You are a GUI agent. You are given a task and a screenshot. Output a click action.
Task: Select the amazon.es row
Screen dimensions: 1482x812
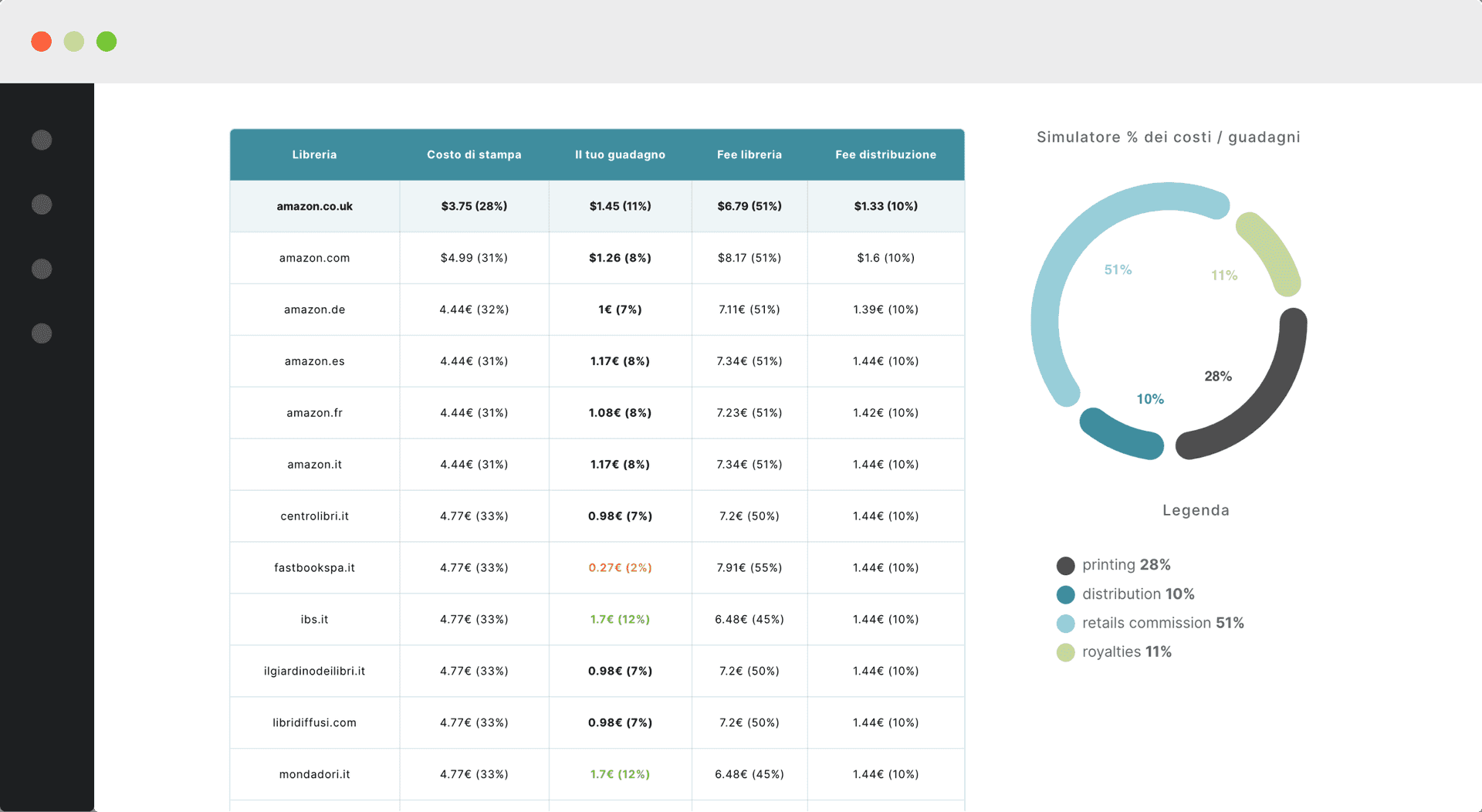[597, 361]
